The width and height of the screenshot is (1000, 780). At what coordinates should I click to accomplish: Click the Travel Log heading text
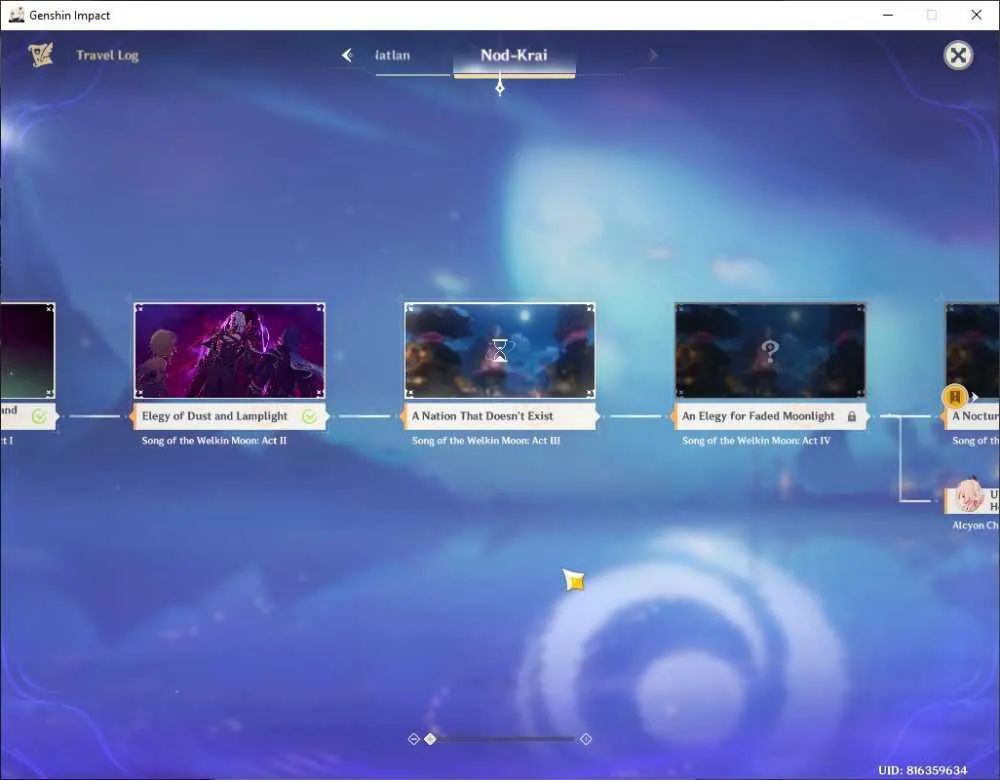click(107, 55)
